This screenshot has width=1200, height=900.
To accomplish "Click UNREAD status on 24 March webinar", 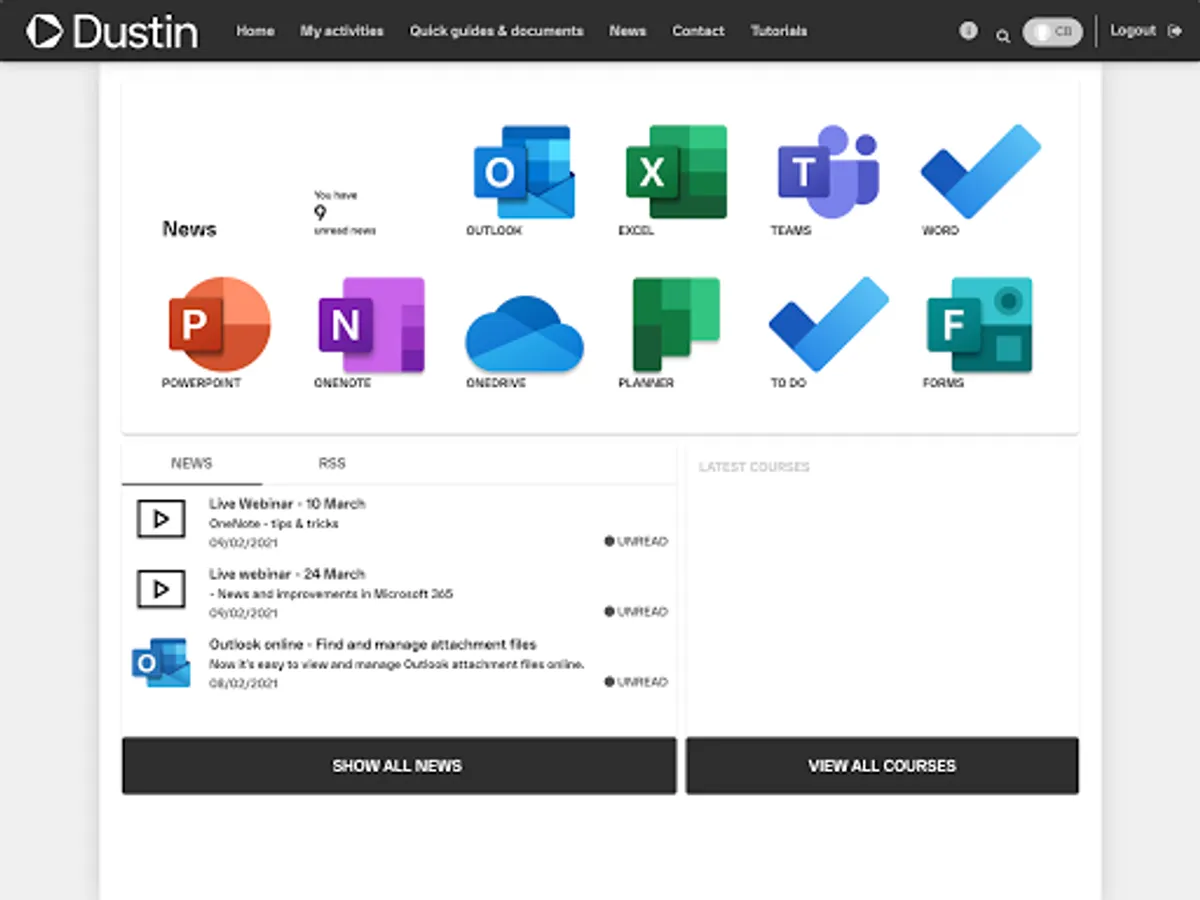I will [636, 611].
